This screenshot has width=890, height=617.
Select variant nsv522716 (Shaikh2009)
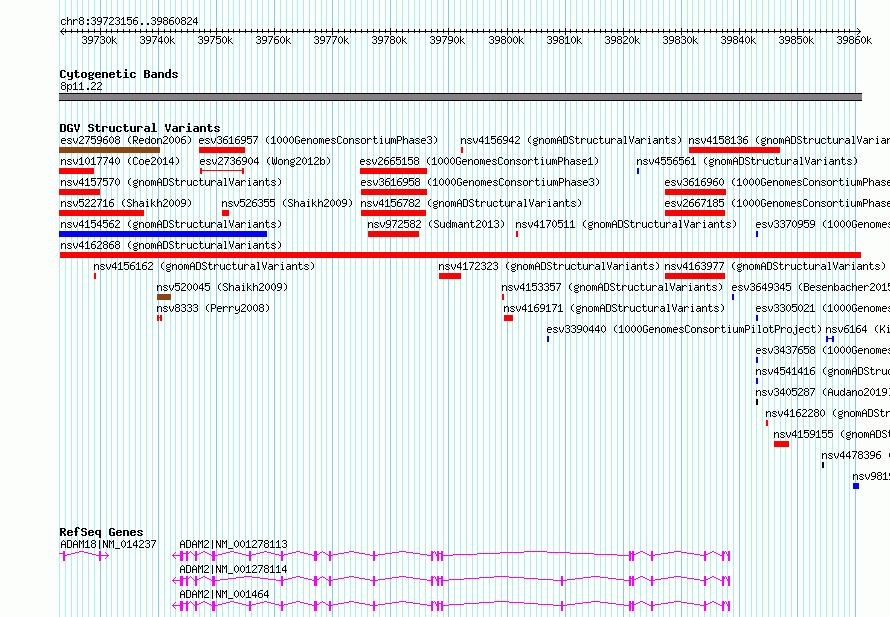click(126, 203)
